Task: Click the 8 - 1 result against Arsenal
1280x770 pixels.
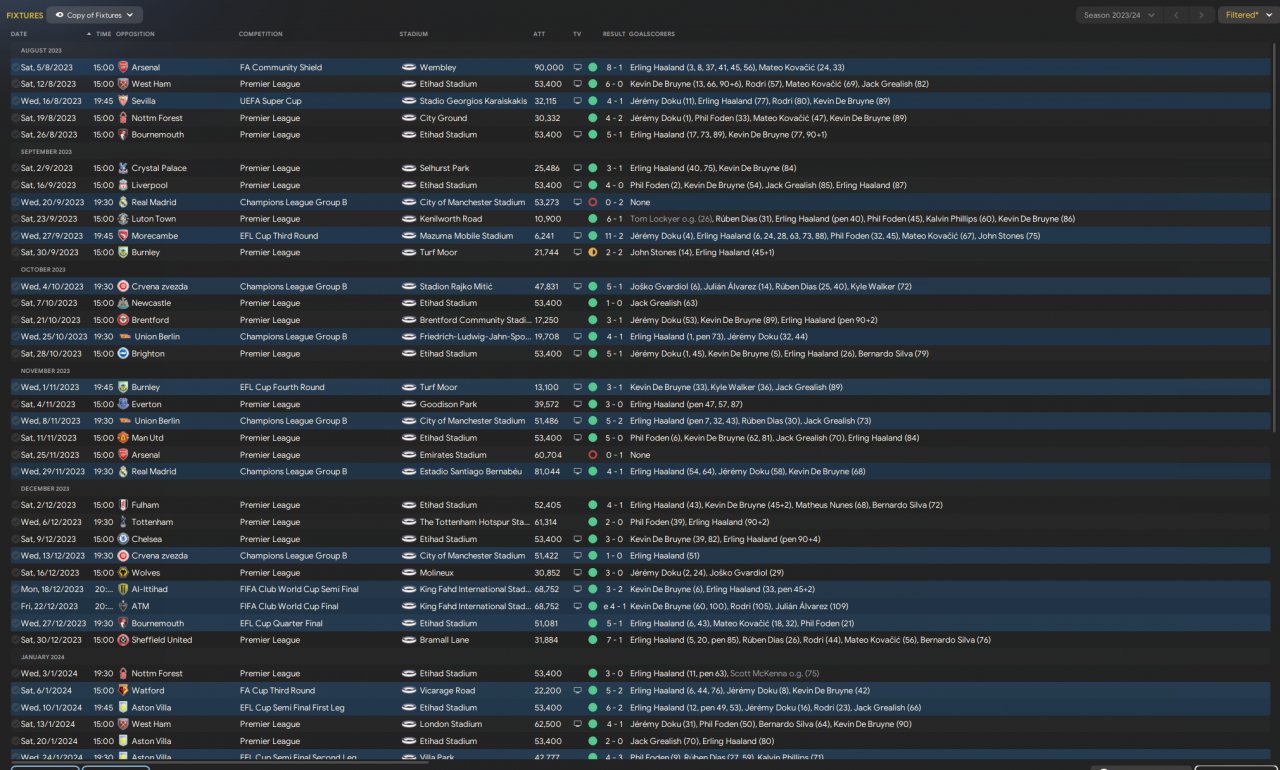Action: 614,68
